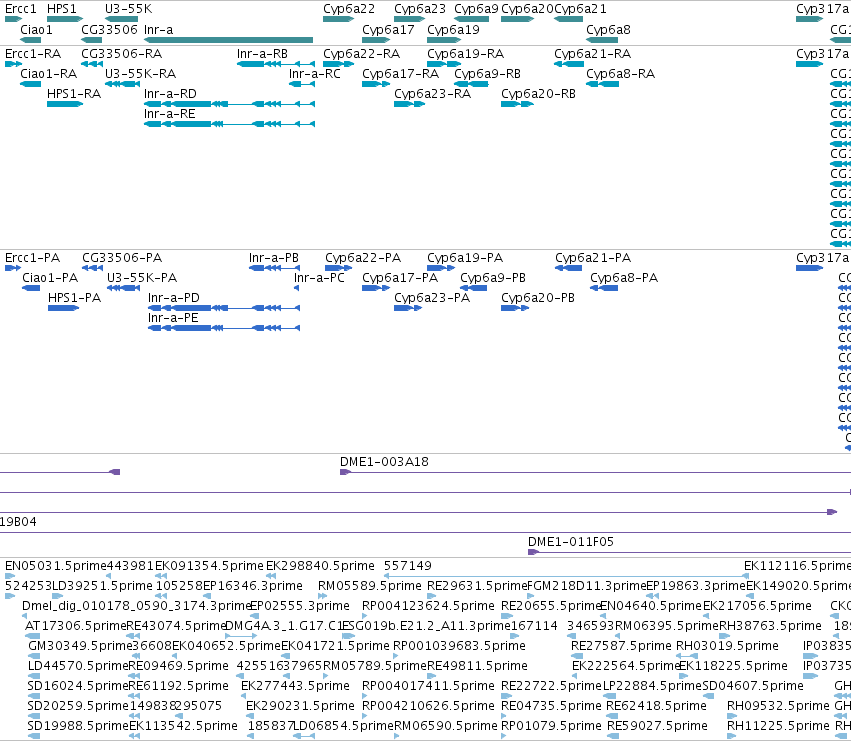Select the GM30349.5prime EST
Screen dimensions: 851x741
pyautogui.click(x=34, y=656)
